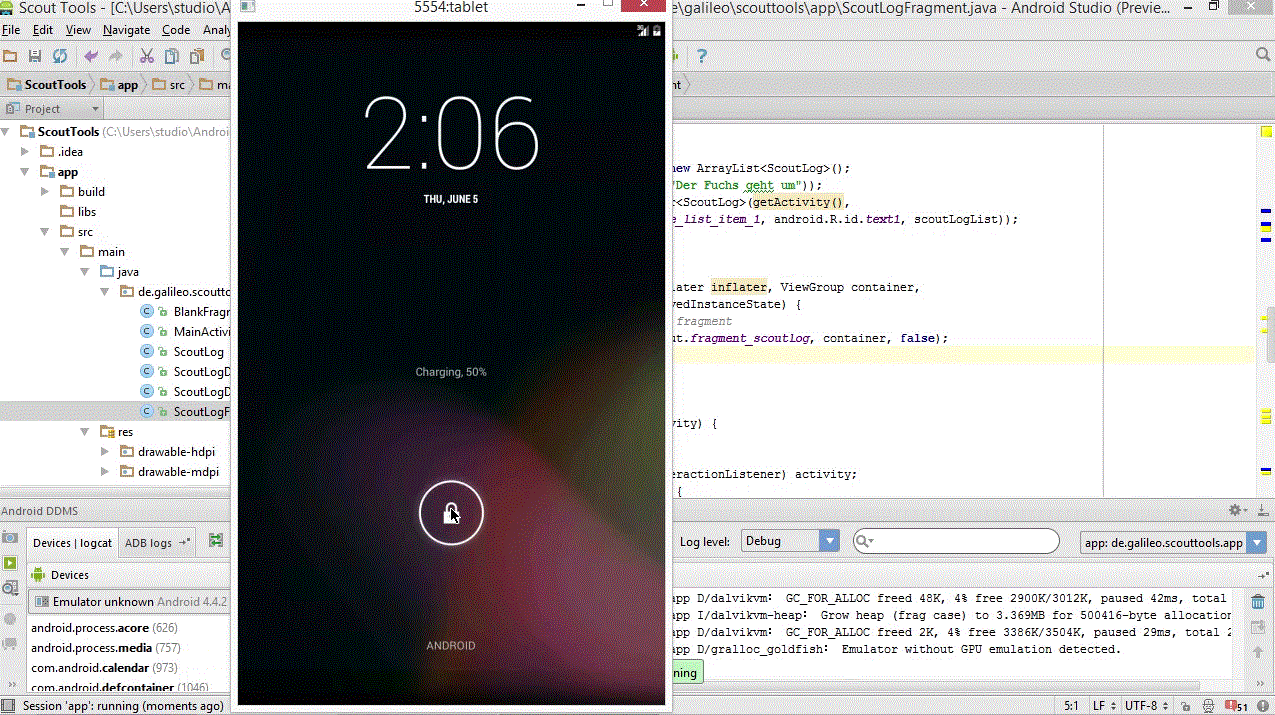Viewport: 1275px width, 715px height.
Task: Open the File menu
Action: pyautogui.click(x=11, y=30)
